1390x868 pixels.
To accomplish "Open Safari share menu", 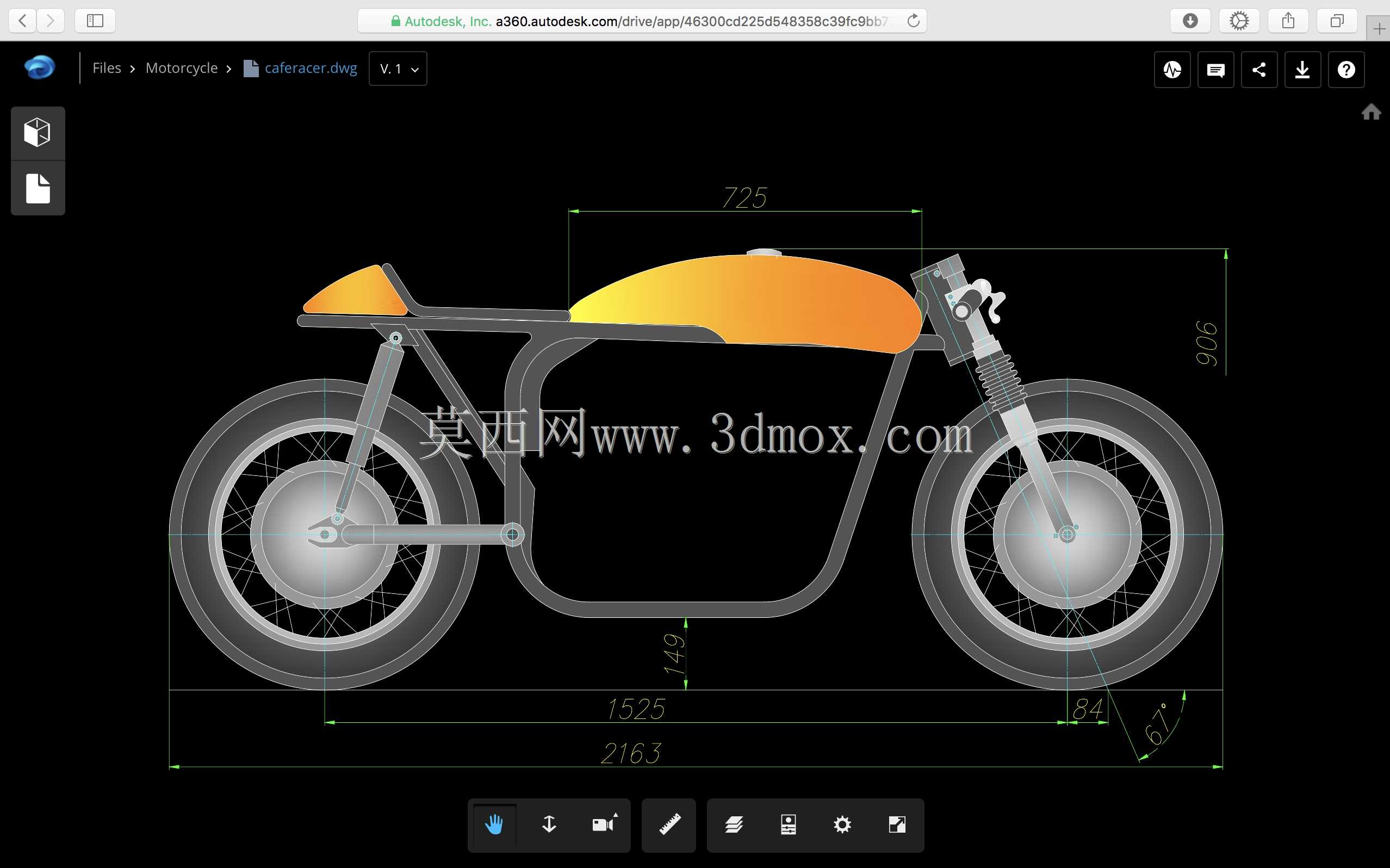I will coord(1288,21).
